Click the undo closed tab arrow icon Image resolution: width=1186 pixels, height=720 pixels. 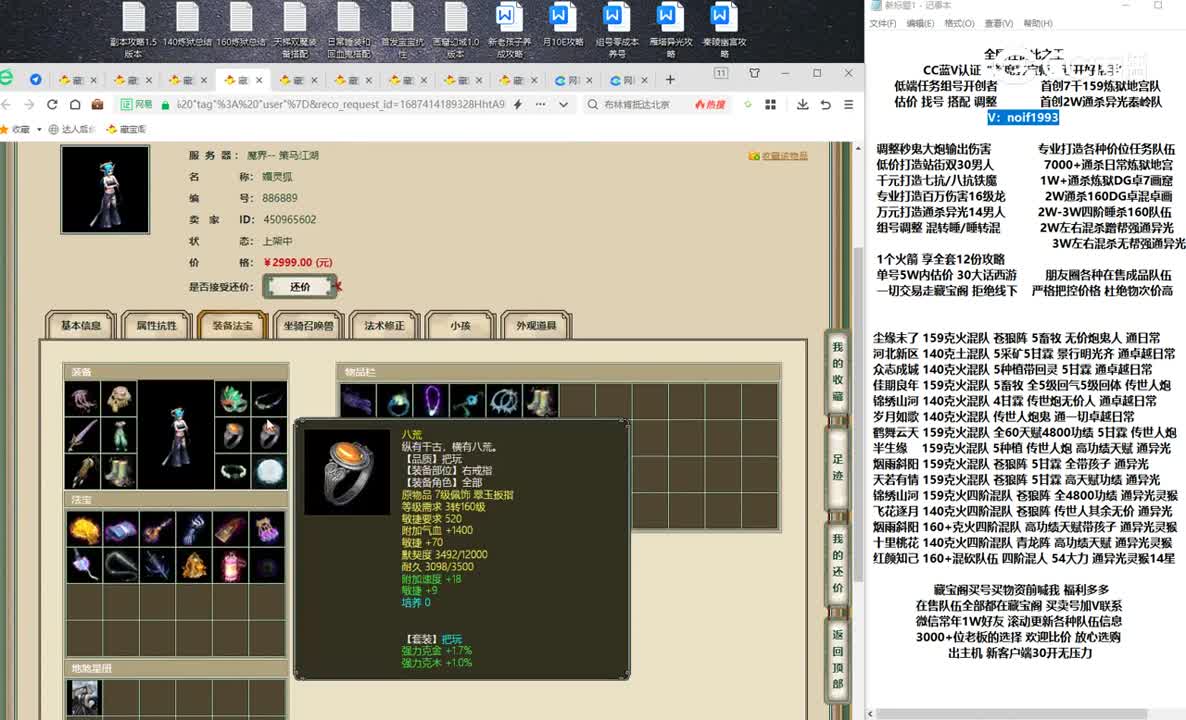click(826, 104)
